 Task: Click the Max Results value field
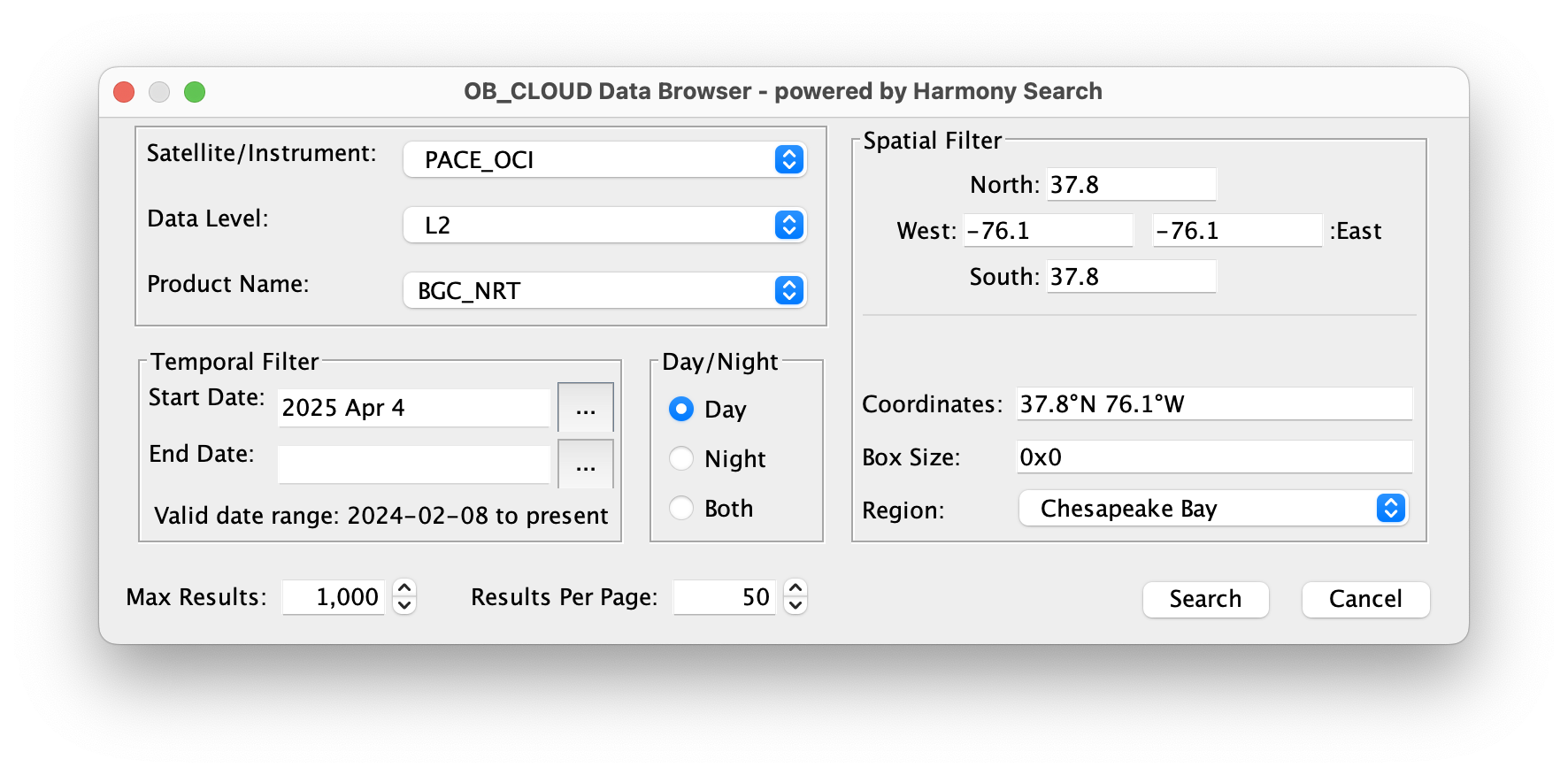pos(334,597)
